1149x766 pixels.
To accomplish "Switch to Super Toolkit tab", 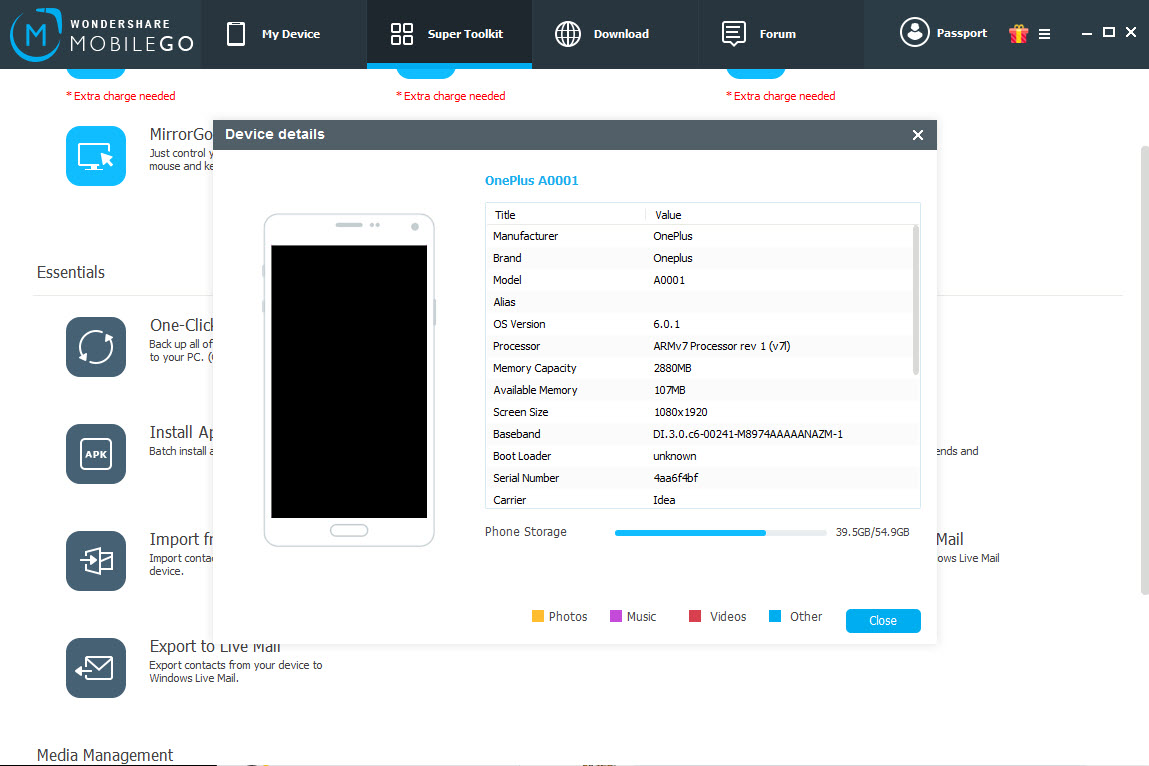I will [449, 34].
